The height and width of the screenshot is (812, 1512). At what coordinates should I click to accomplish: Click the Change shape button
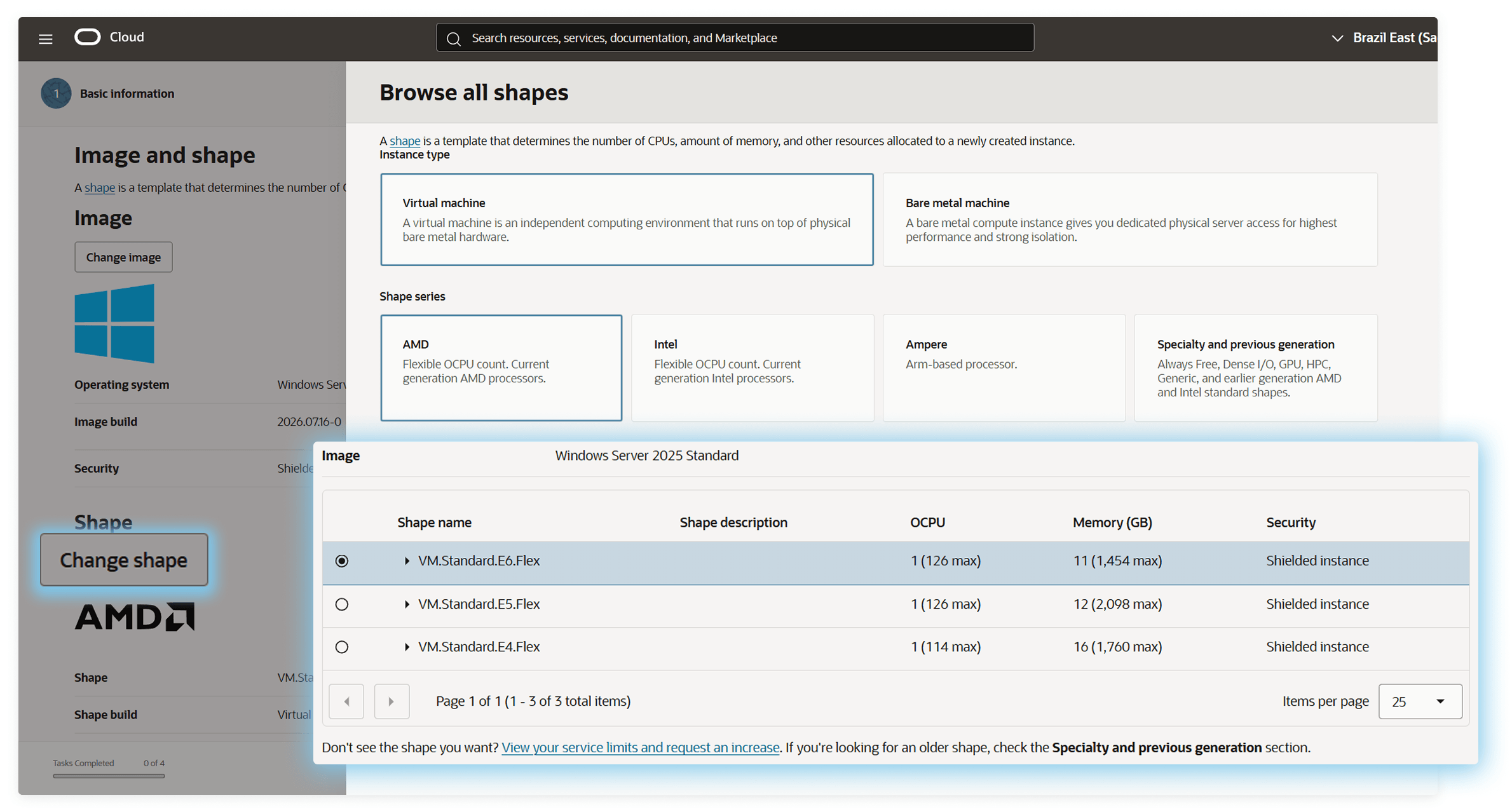(x=124, y=560)
